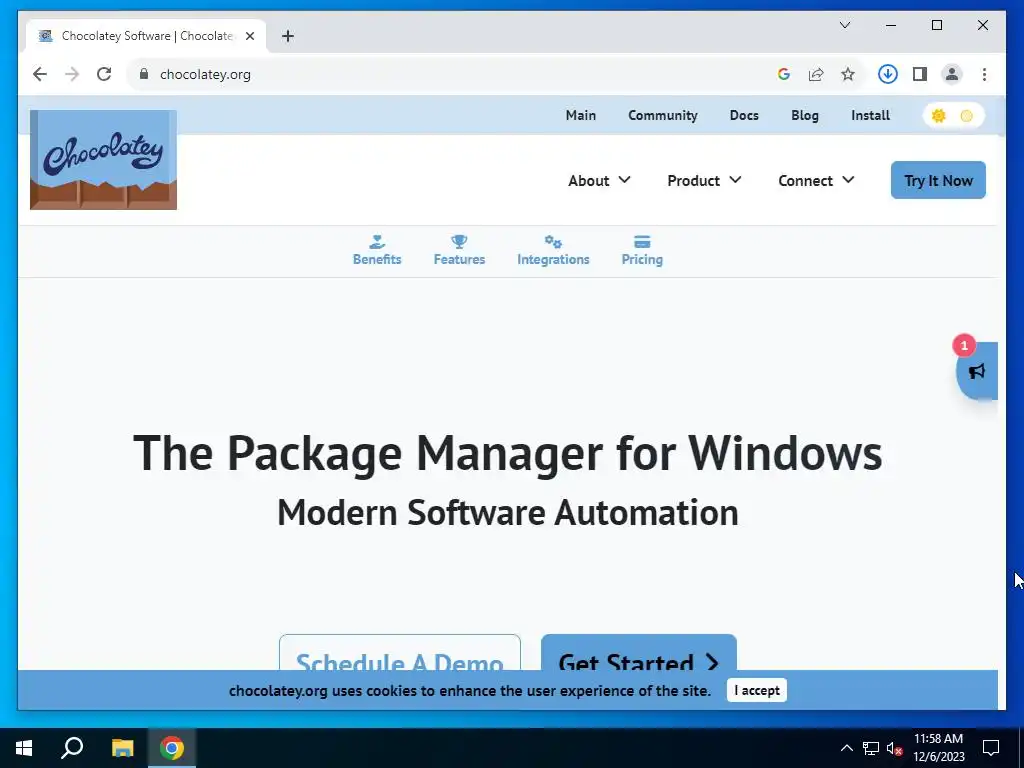Bookmark this tab with the star icon

pyautogui.click(x=848, y=74)
